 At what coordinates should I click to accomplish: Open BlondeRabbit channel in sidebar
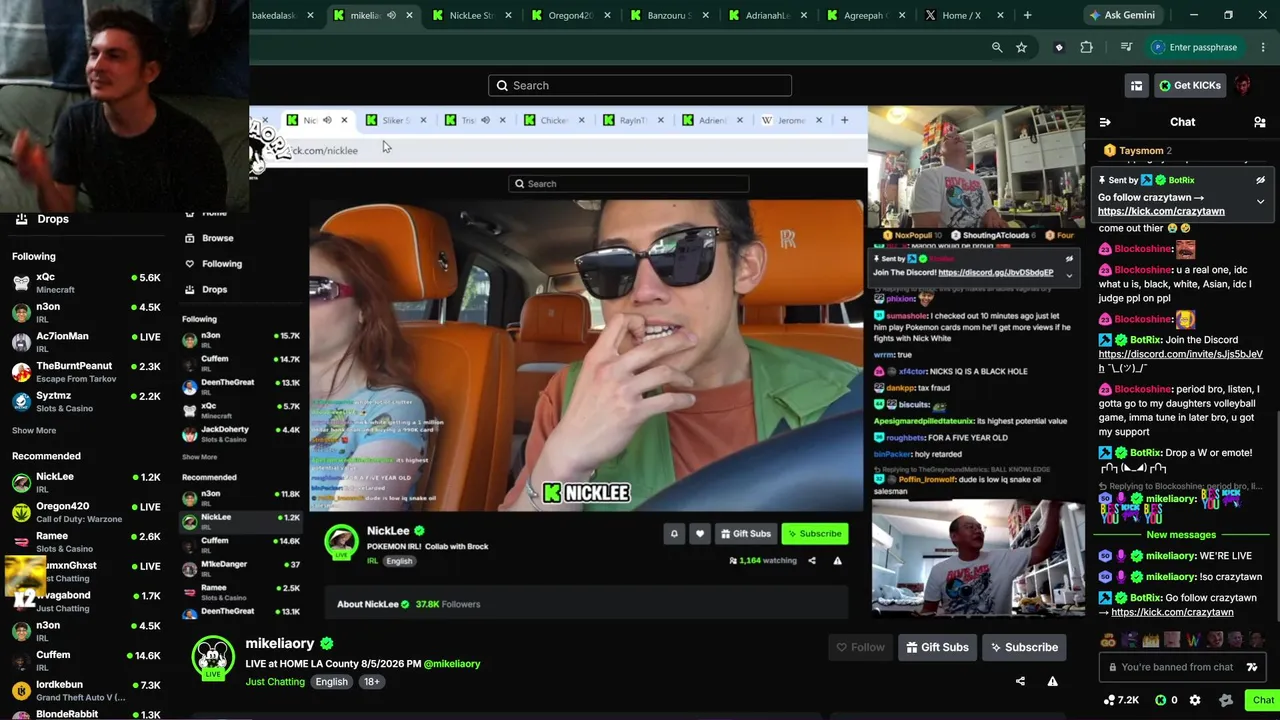(85, 713)
